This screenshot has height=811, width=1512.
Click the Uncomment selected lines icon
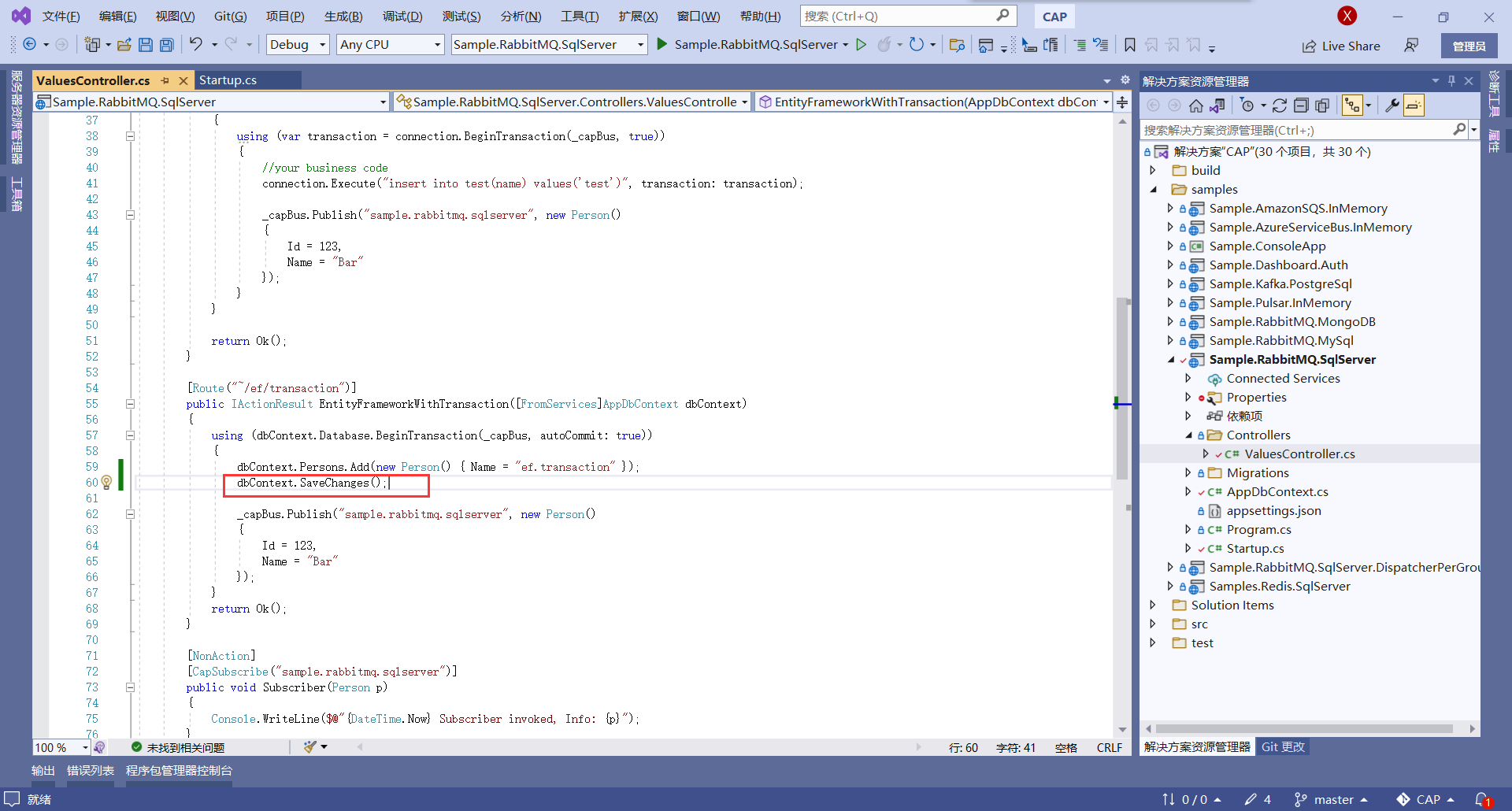pyautogui.click(x=1101, y=45)
